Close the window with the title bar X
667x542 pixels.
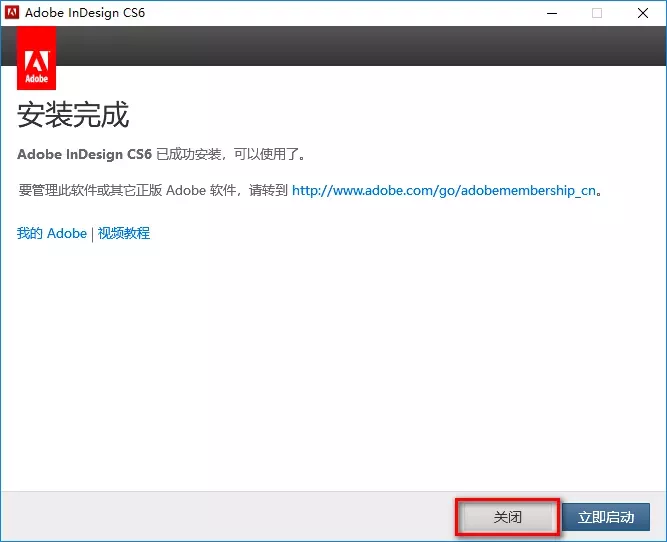click(x=643, y=13)
